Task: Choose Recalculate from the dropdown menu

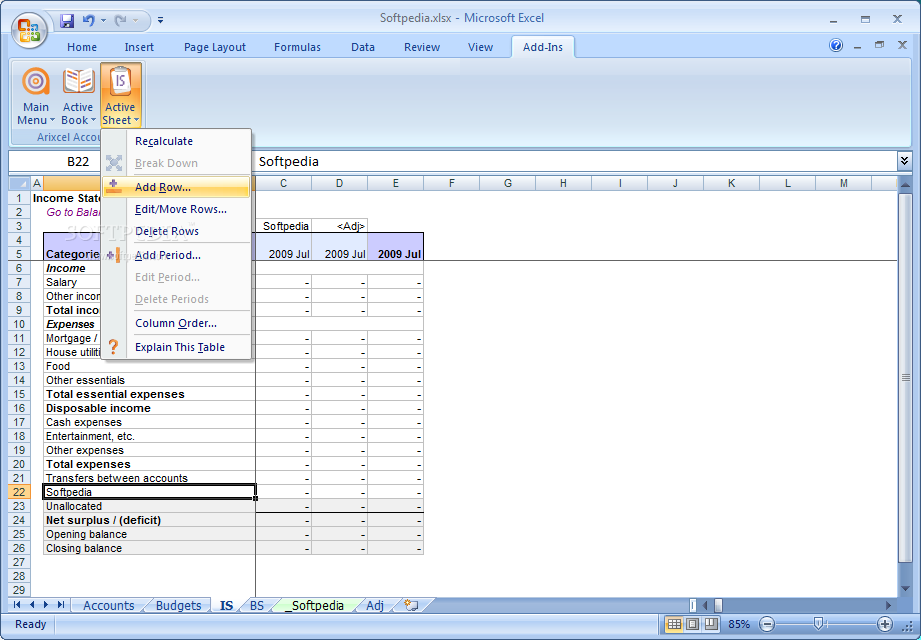Action: click(176, 141)
